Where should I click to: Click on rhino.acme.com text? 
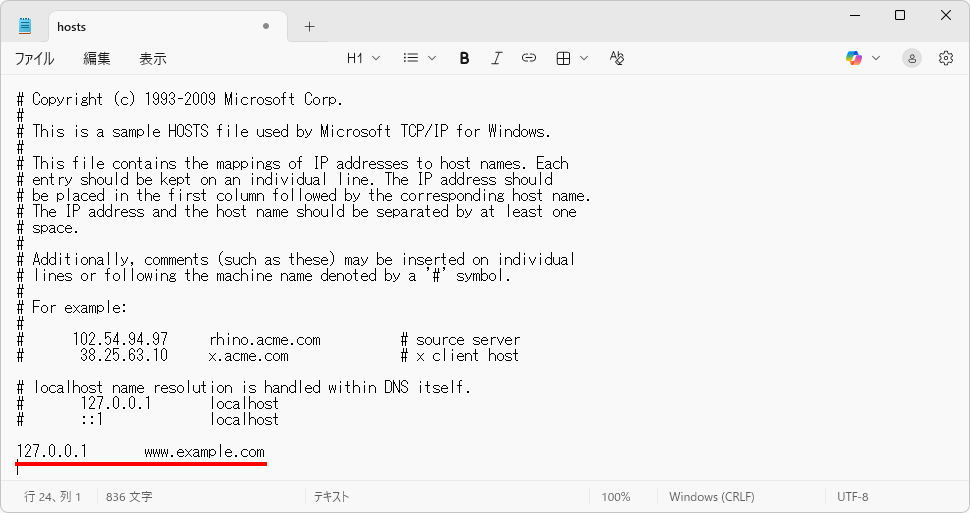[x=265, y=340]
